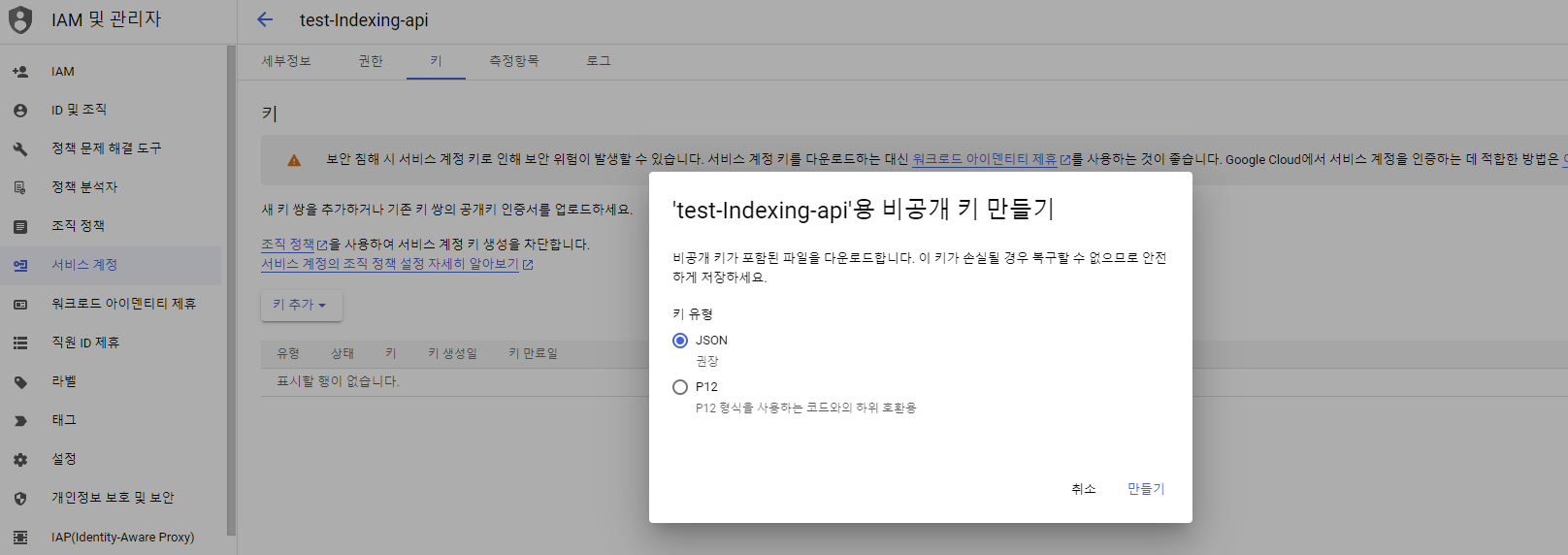This screenshot has height=555, width=1568.
Task: Click external-link icon after 자세히 알아보기
Action: tap(528, 264)
